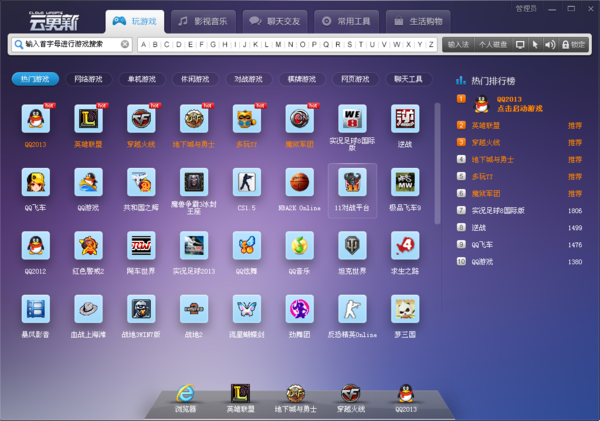The width and height of the screenshot is (600, 421).
Task: Launch 血战上海滩 icon
Action: tap(88, 309)
